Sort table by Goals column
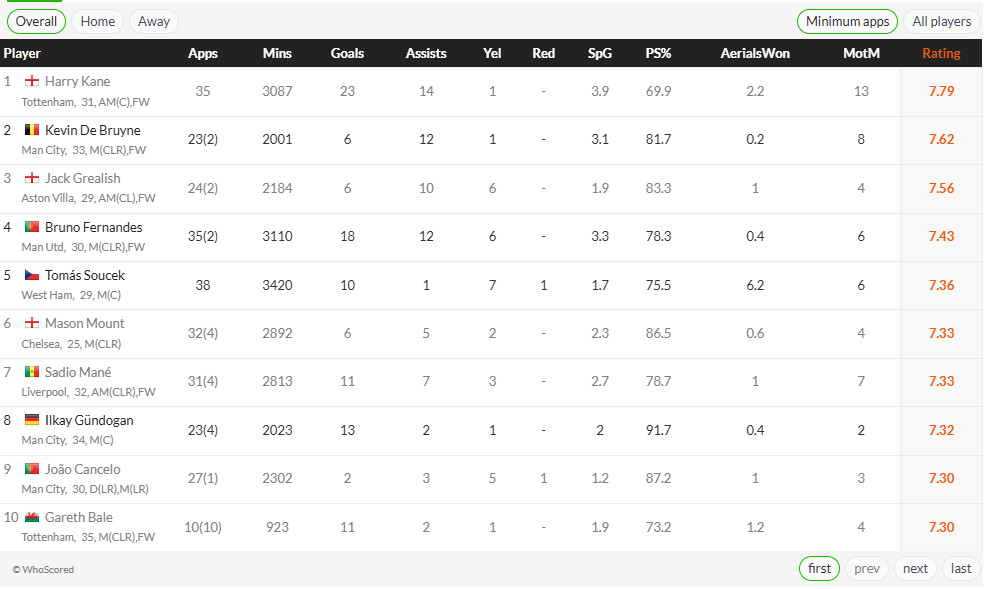 pyautogui.click(x=347, y=53)
